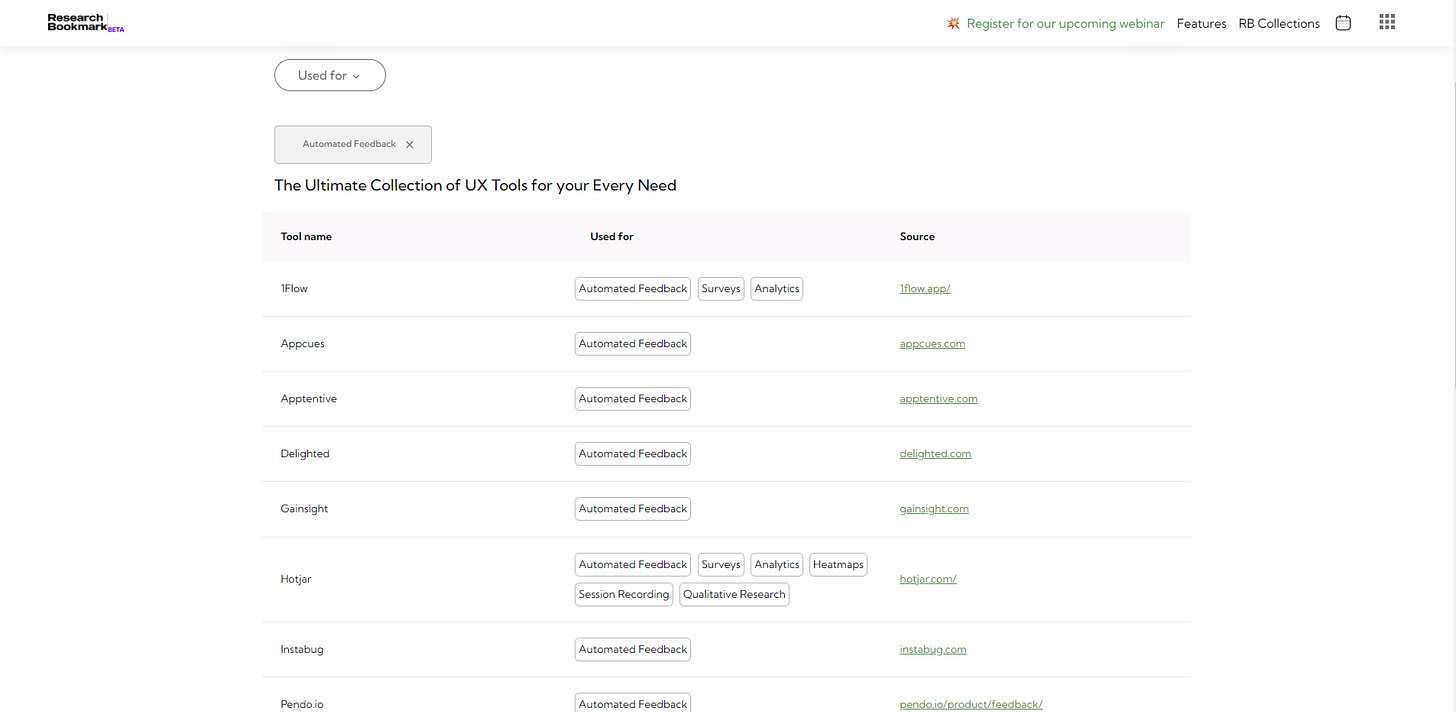Click the Tool name column header
This screenshot has height=712, width=1456.
pyautogui.click(x=306, y=237)
